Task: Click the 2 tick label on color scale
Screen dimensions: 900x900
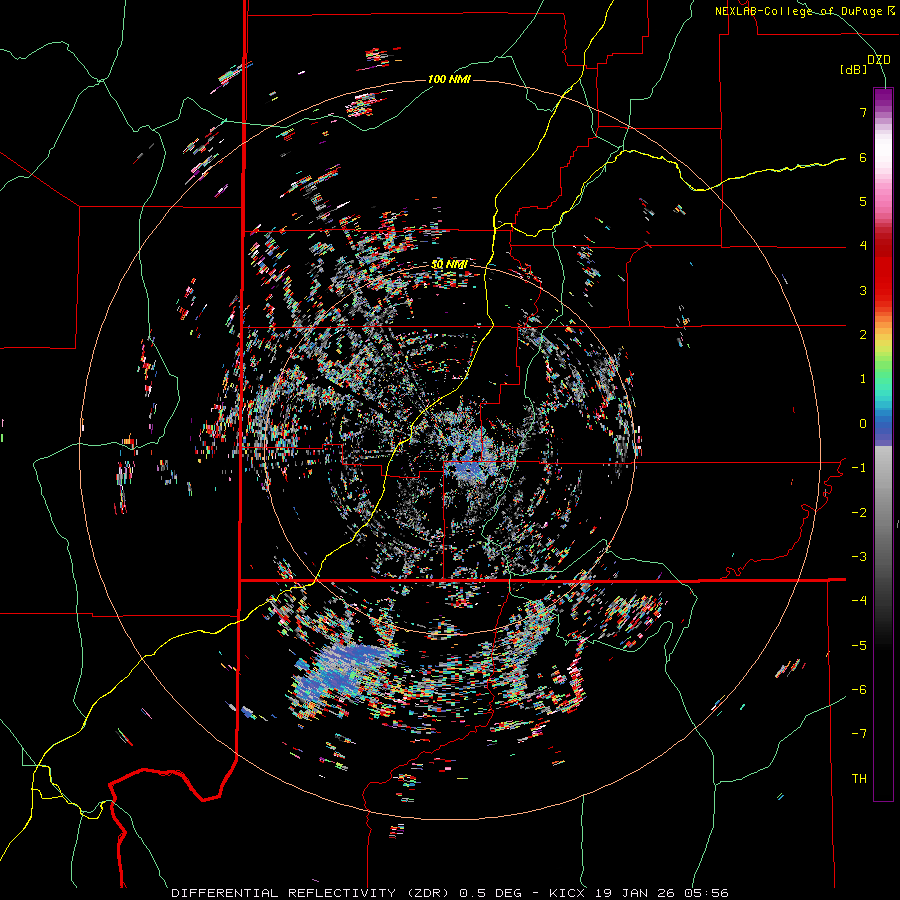Action: tap(863, 335)
